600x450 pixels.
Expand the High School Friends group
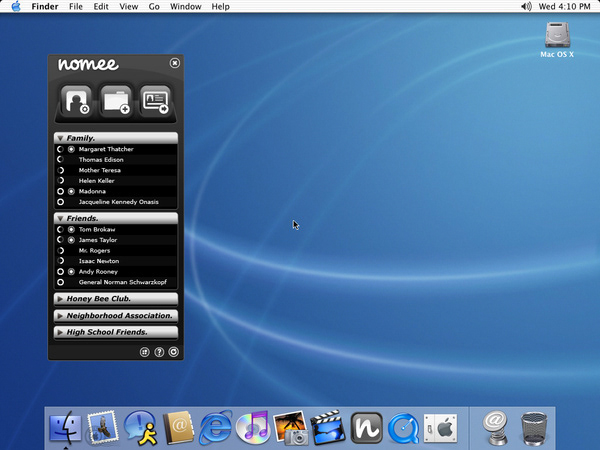tap(60, 332)
